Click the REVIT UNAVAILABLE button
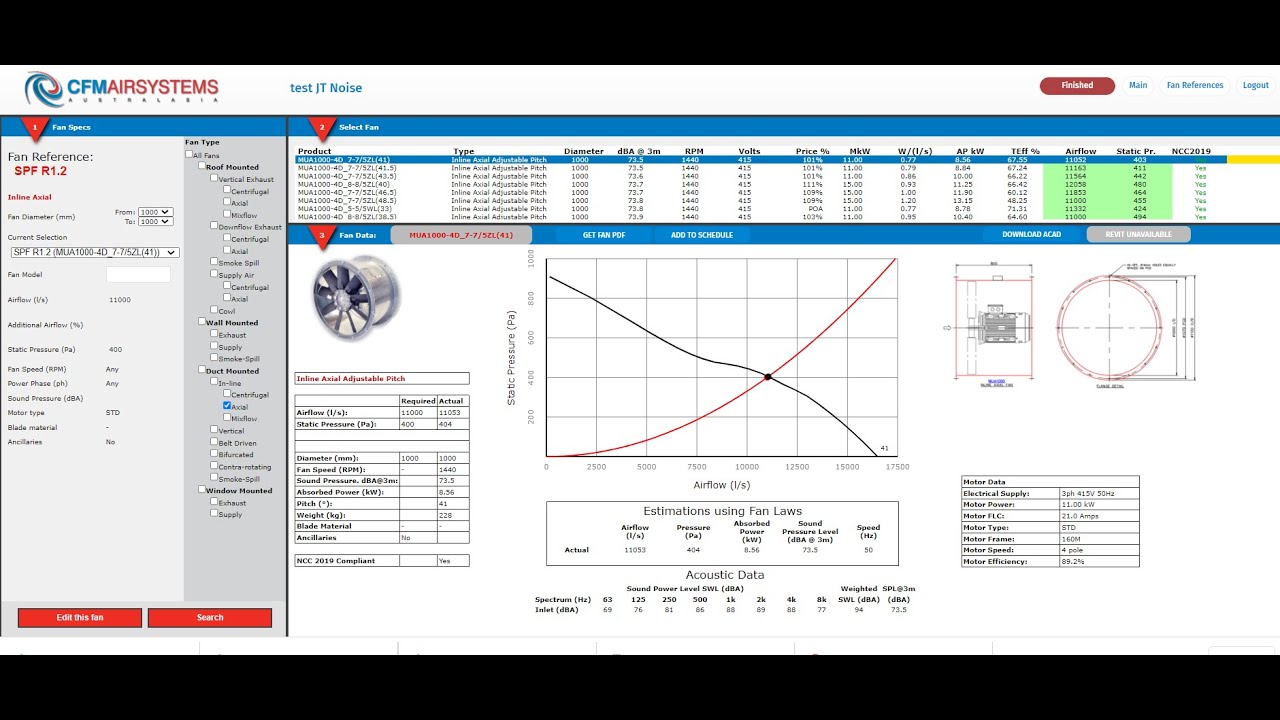The image size is (1280, 720). coord(1138,235)
